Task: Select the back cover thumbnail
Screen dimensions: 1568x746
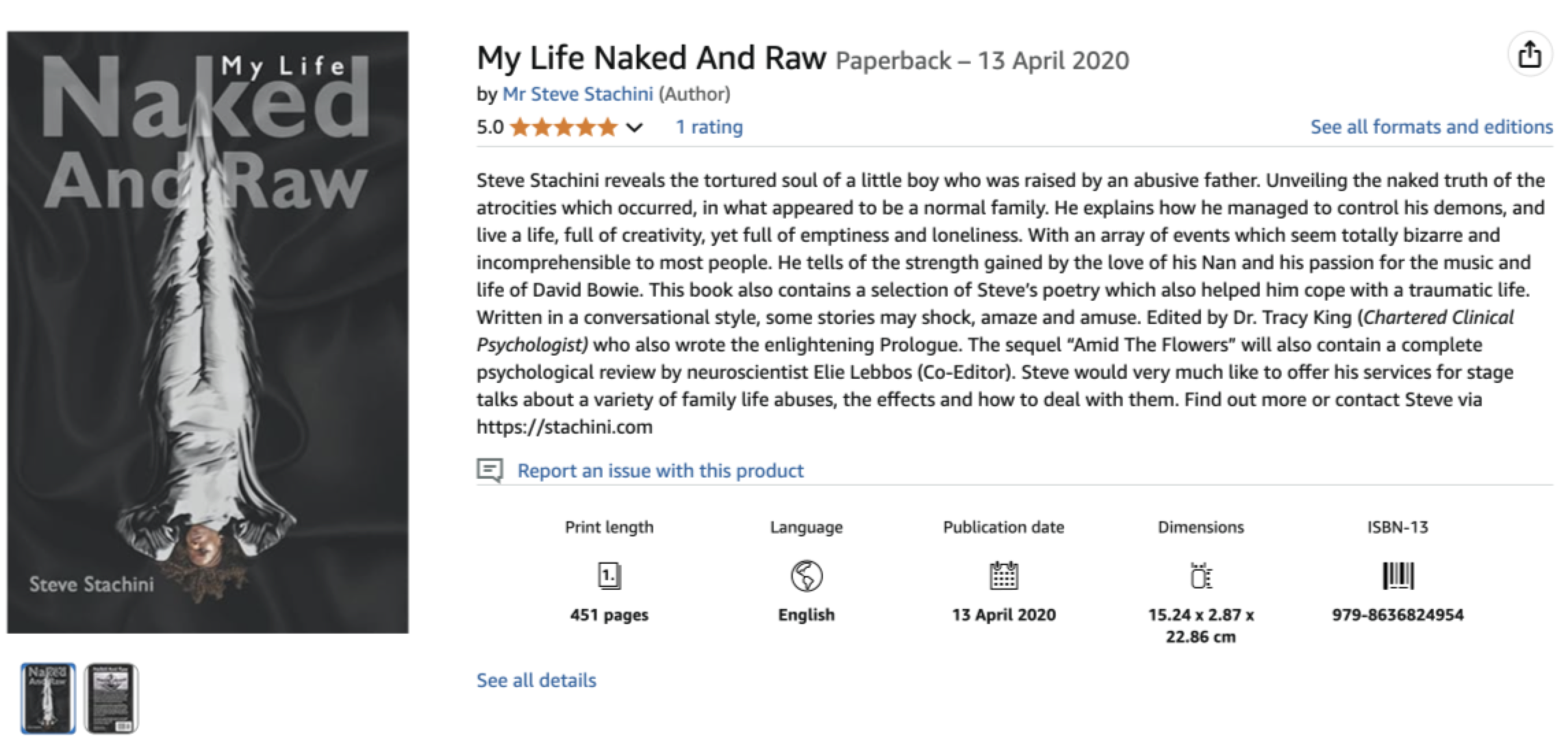Action: click(111, 698)
